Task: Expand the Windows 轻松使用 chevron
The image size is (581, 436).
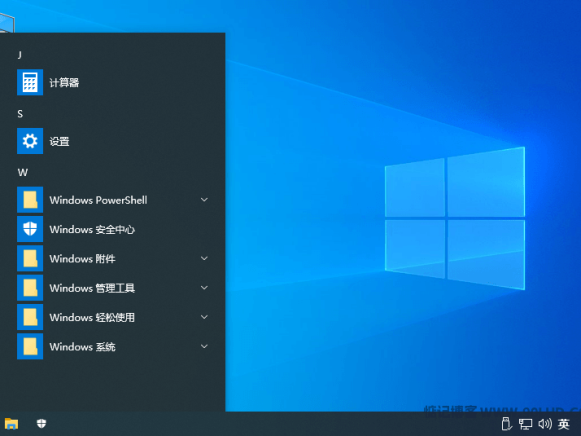Action: pos(204,317)
